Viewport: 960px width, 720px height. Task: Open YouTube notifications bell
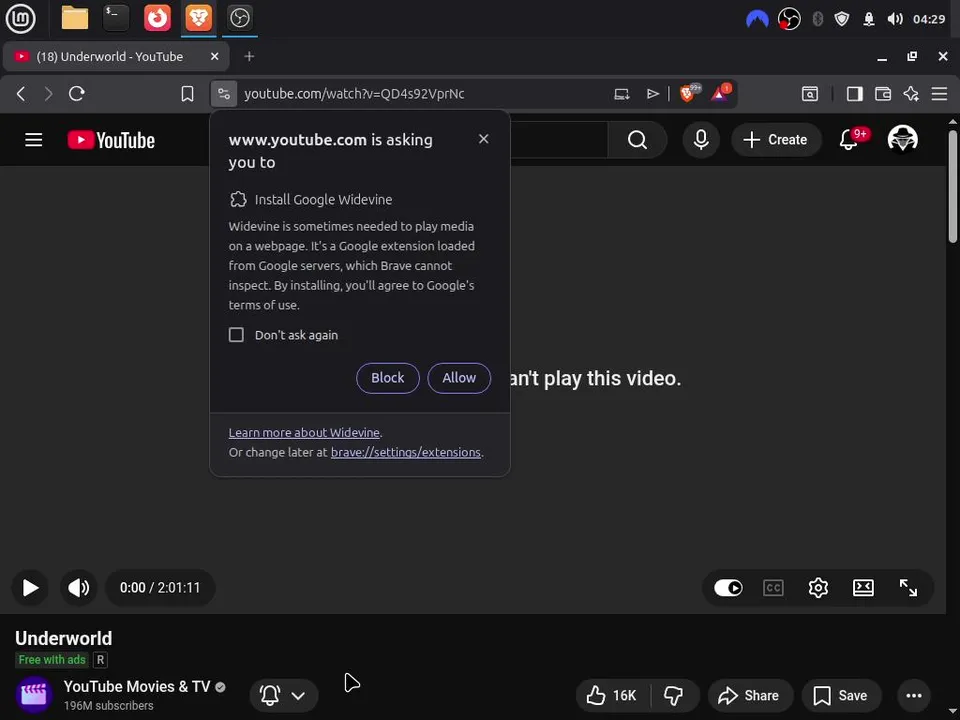click(849, 140)
